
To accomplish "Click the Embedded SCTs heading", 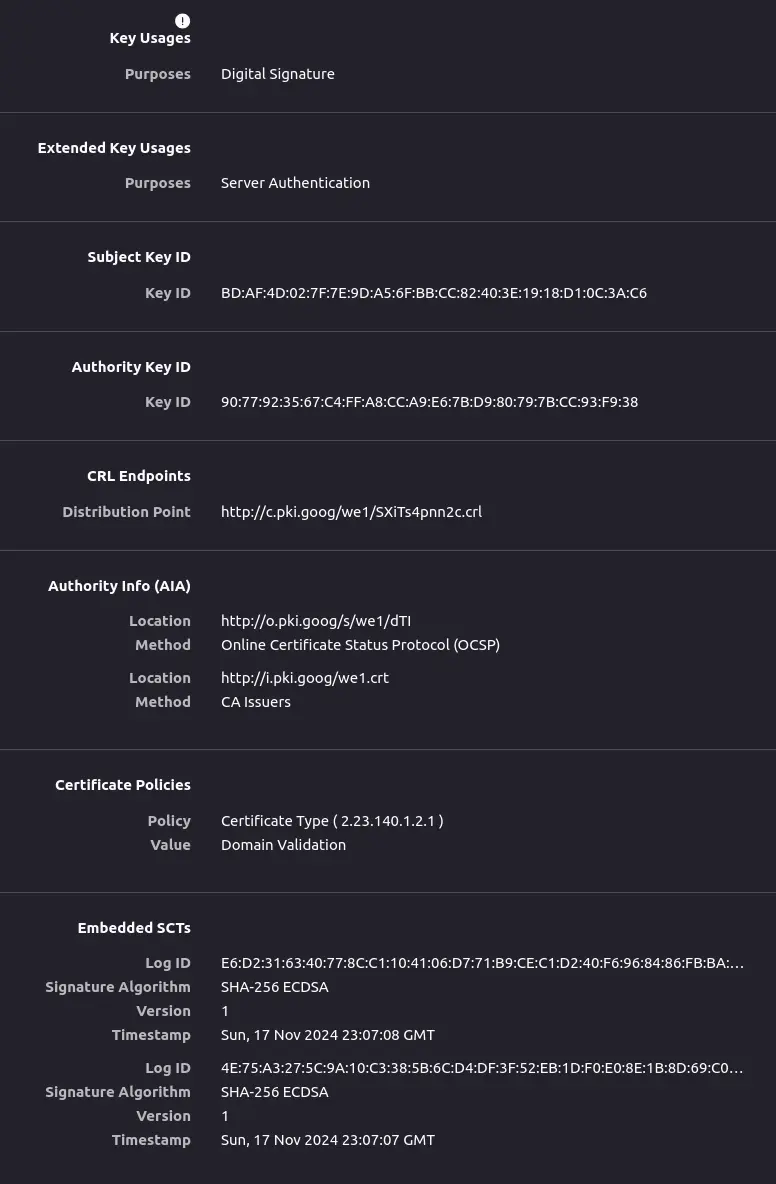I will pyautogui.click(x=134, y=928).
